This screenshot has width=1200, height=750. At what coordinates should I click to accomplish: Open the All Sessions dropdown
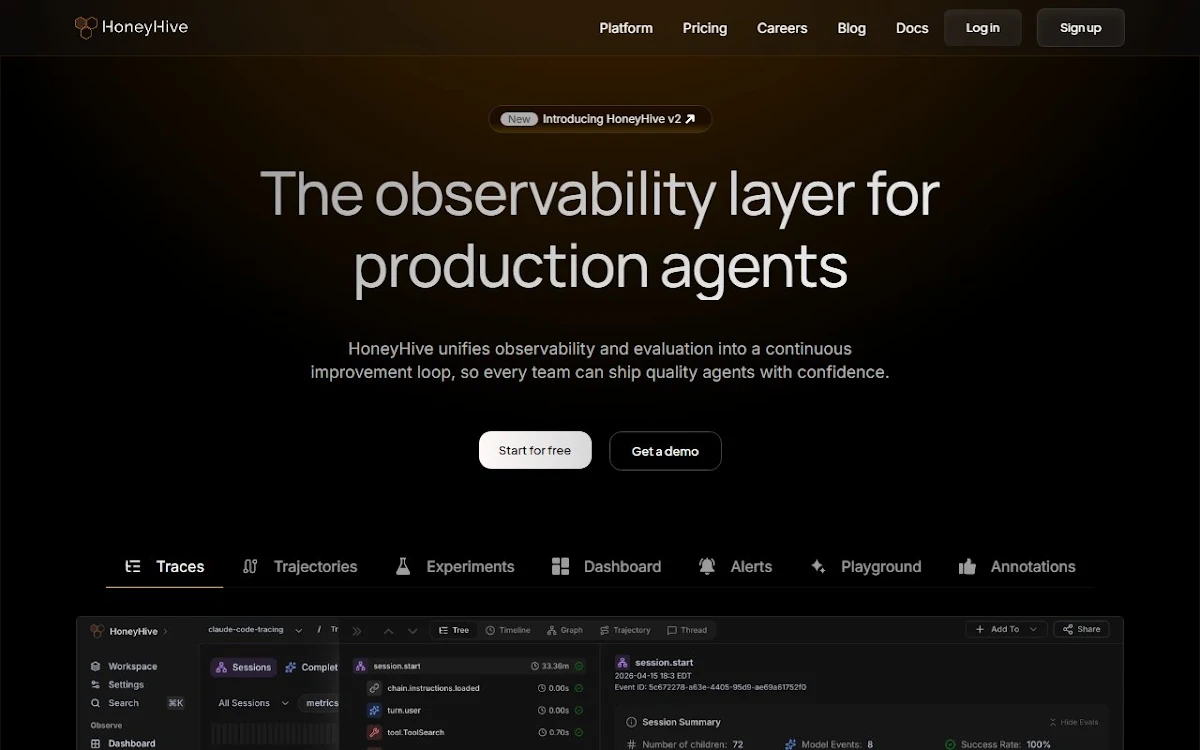click(254, 703)
